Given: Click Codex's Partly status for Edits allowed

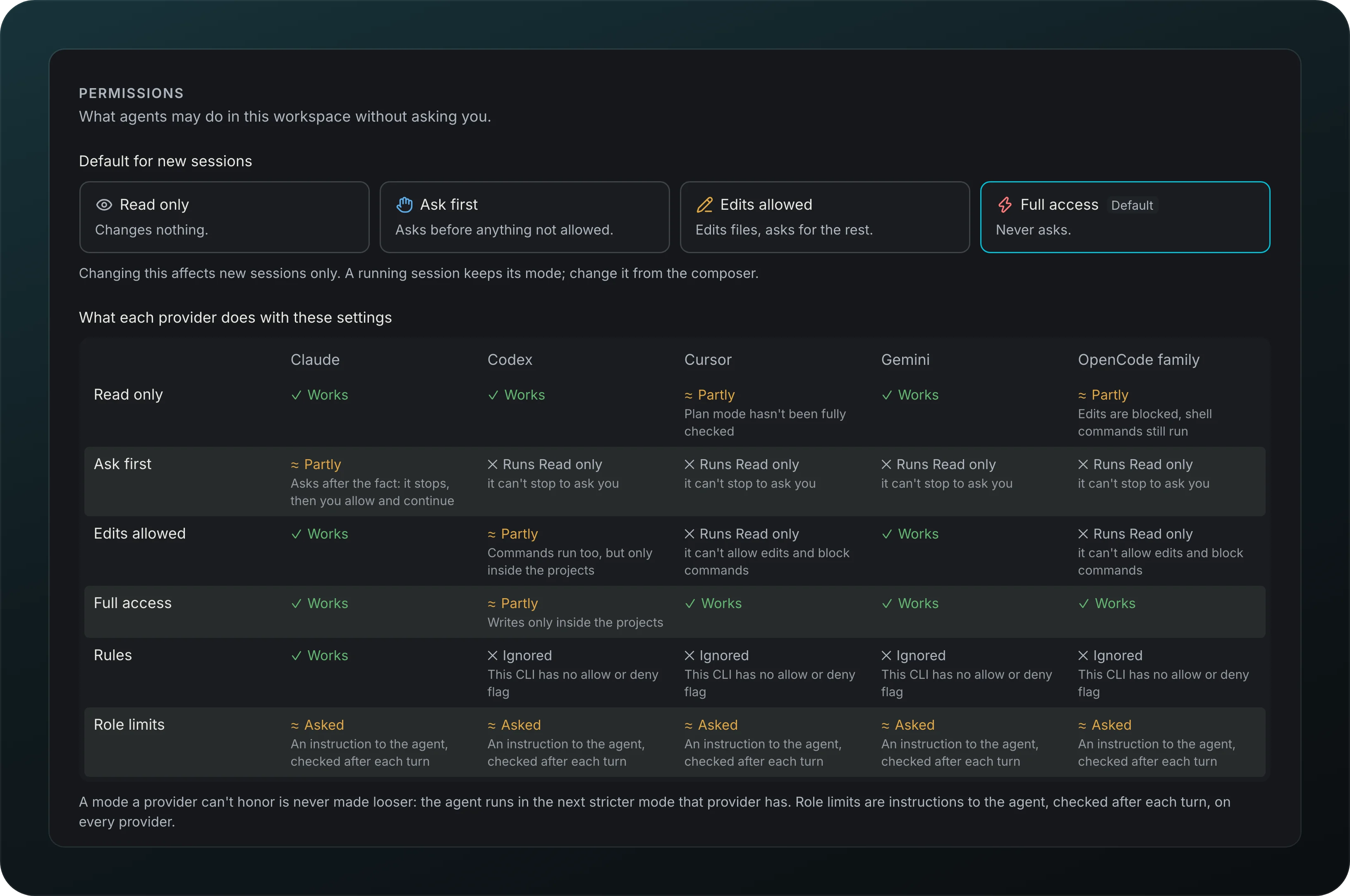Looking at the screenshot, I should 512,534.
